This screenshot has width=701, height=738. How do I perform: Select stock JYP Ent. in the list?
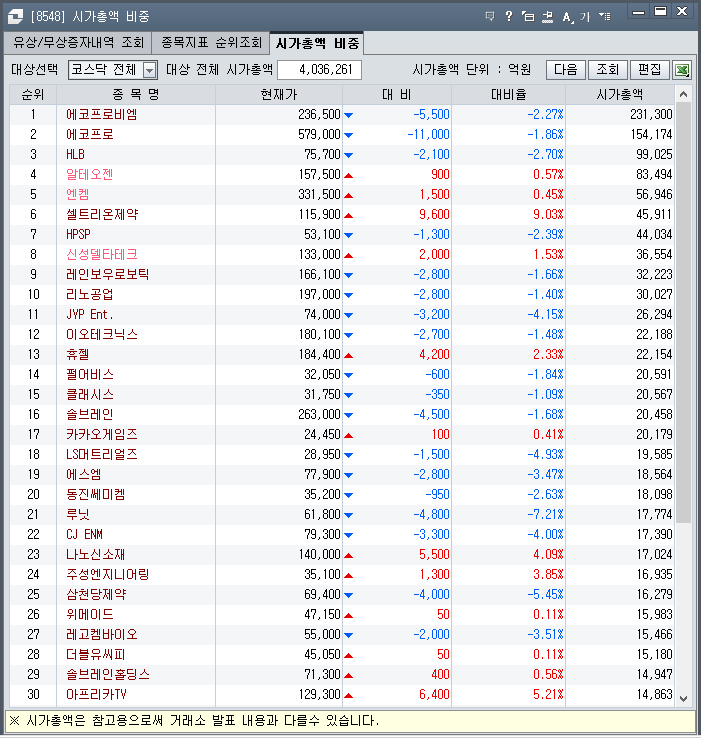click(89, 314)
